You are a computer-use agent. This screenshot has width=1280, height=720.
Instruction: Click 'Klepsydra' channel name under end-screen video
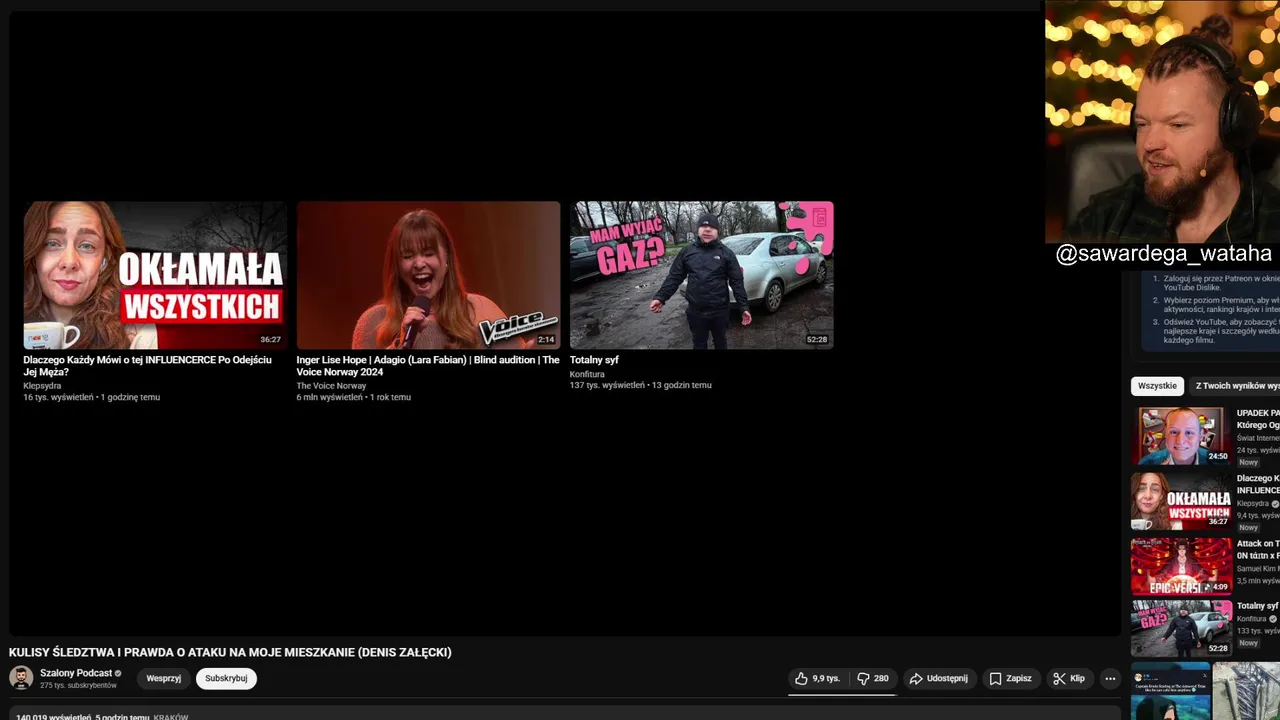pyautogui.click(x=42, y=386)
